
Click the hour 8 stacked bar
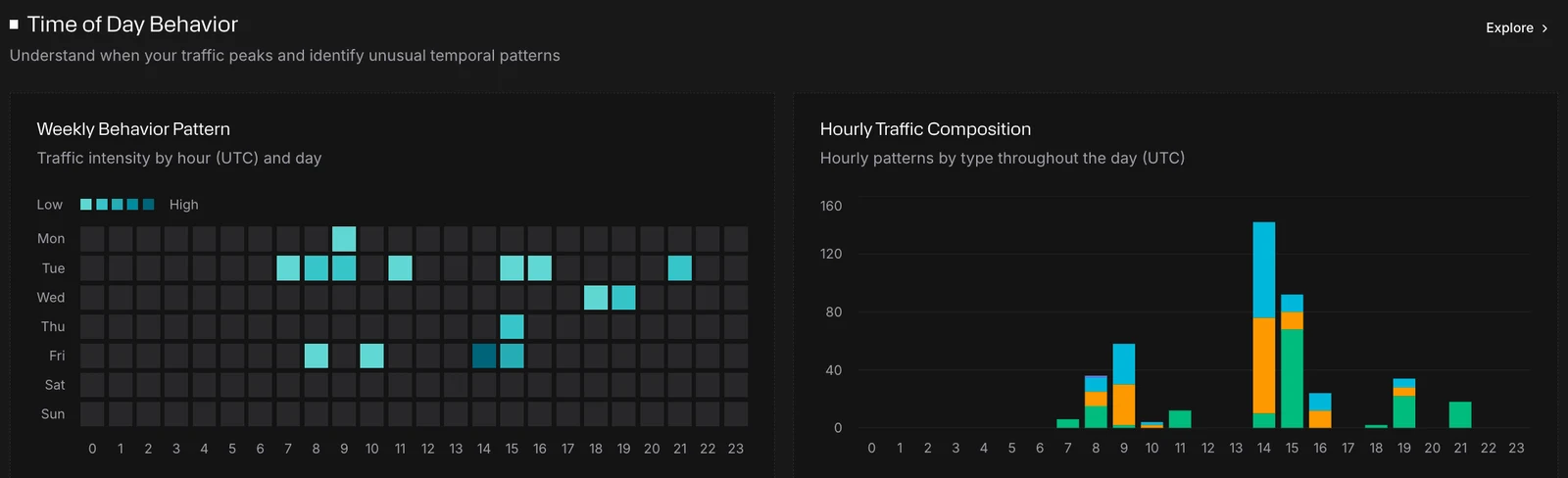pos(1096,402)
